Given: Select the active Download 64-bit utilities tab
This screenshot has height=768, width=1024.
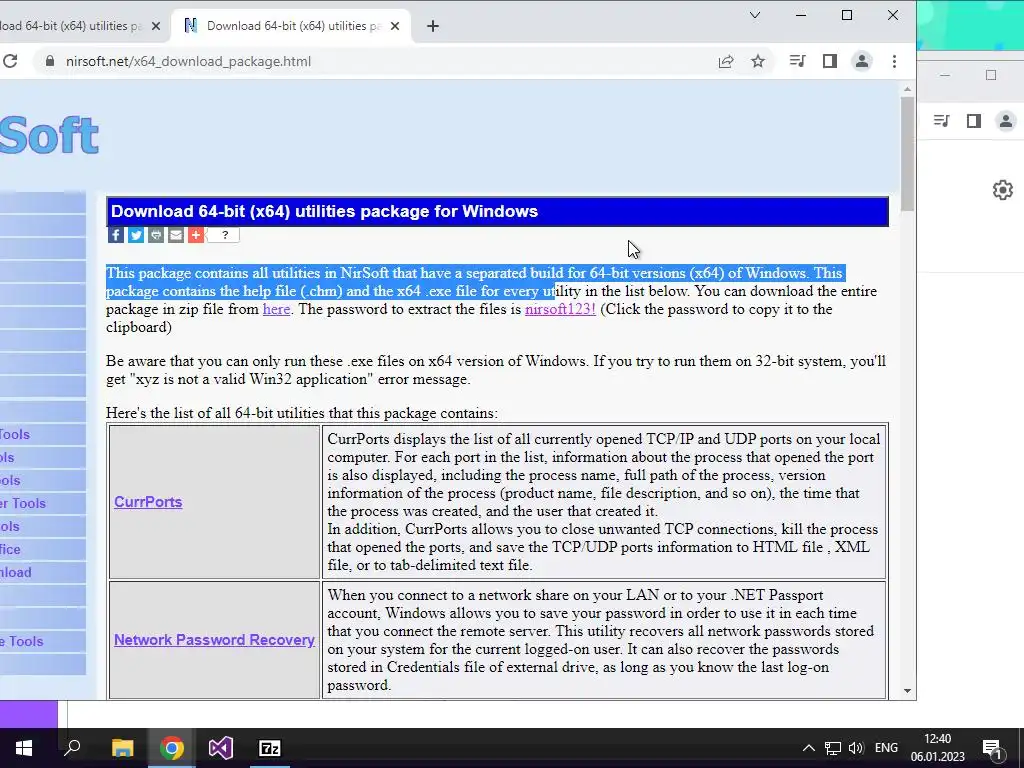Looking at the screenshot, I should pos(291,26).
